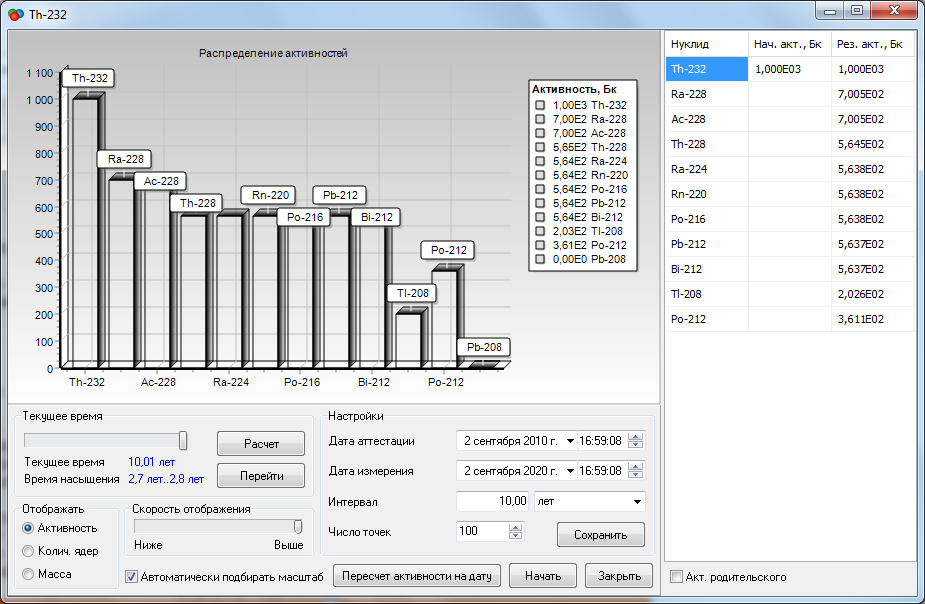Viewport: 925px width, 604px height.
Task: Click the Скорость отображения slider handle
Action: tap(298, 527)
